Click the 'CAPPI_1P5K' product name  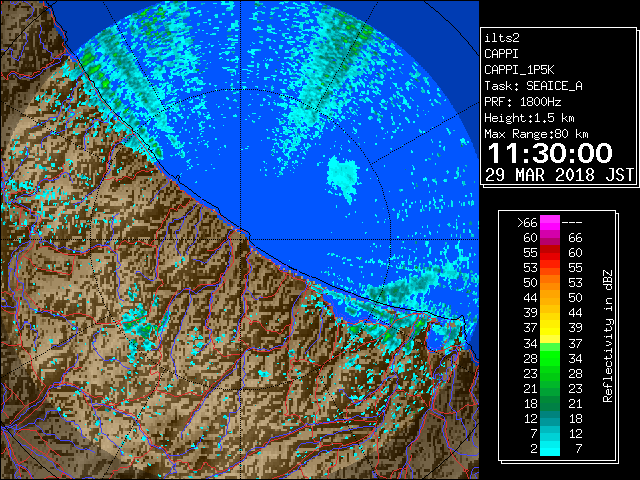coord(519,70)
